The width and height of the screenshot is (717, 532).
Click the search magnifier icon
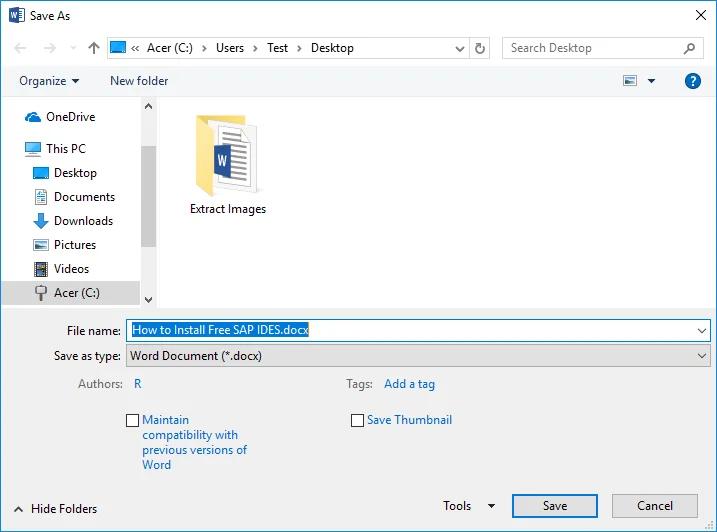pyautogui.click(x=689, y=48)
